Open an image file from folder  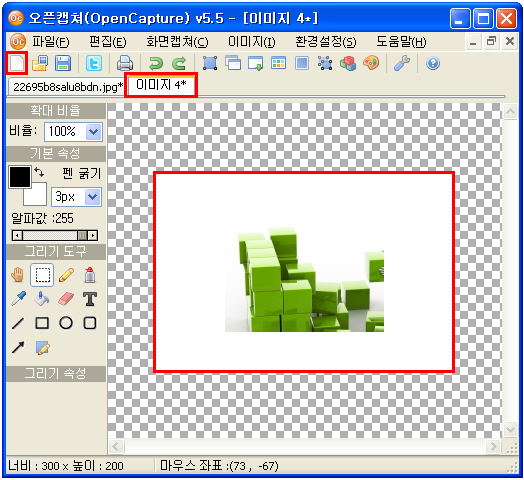[40, 63]
